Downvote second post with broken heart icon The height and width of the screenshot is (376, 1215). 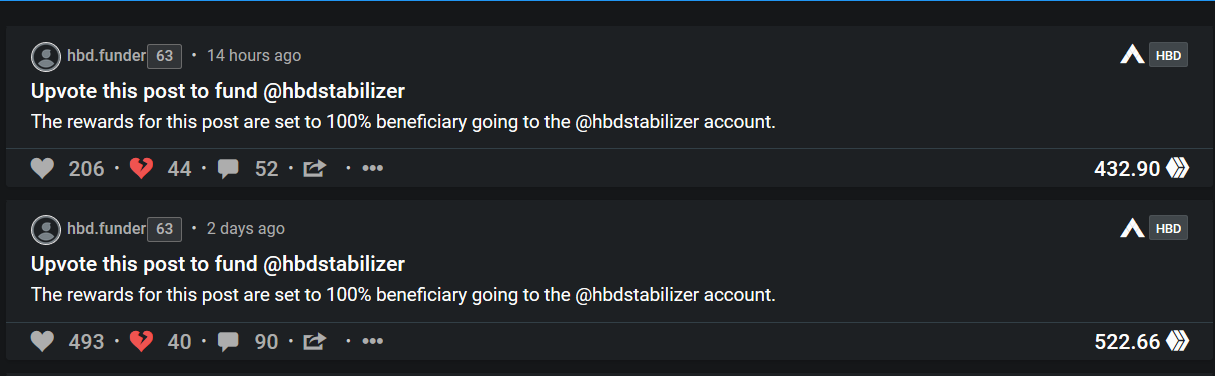point(142,342)
